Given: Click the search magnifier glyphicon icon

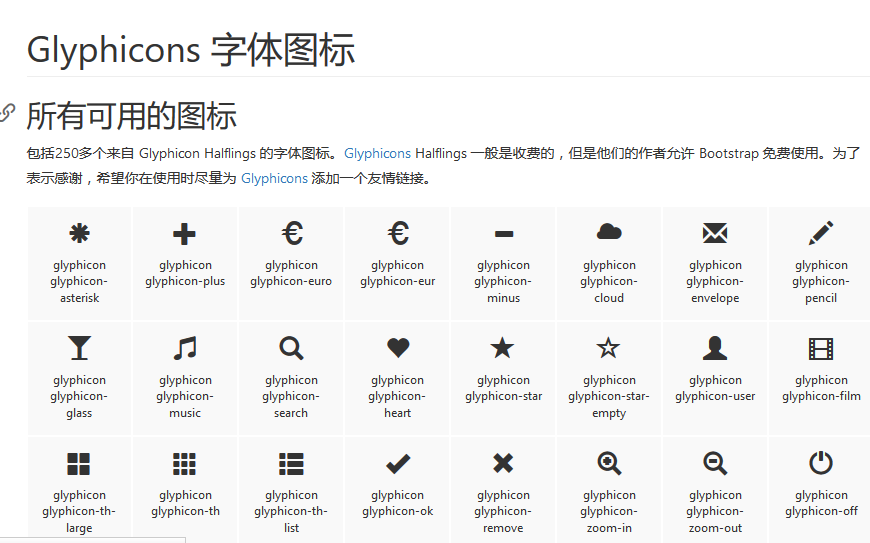Looking at the screenshot, I should click(291, 348).
